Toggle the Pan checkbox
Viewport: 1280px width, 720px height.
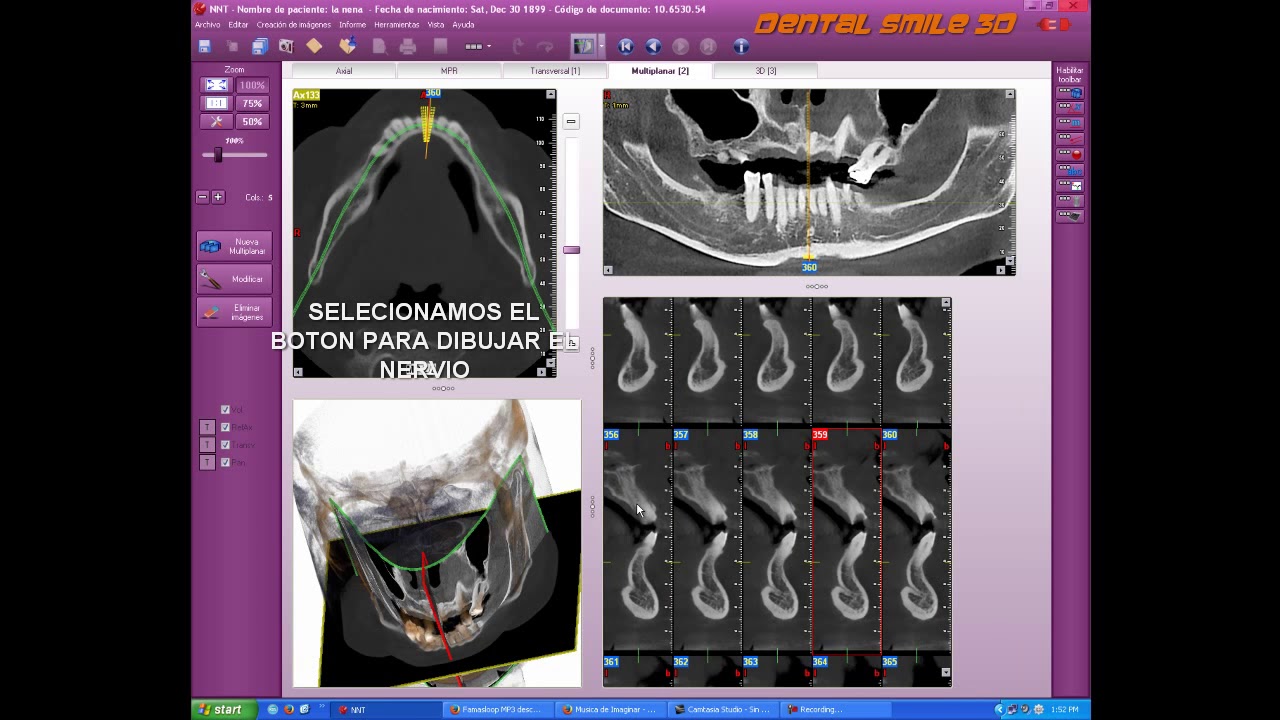tap(225, 463)
